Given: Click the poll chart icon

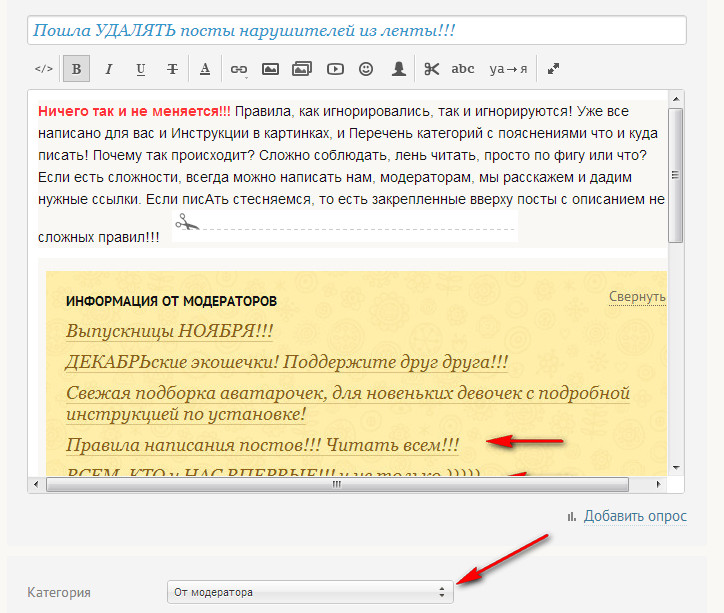Looking at the screenshot, I should coord(572,517).
